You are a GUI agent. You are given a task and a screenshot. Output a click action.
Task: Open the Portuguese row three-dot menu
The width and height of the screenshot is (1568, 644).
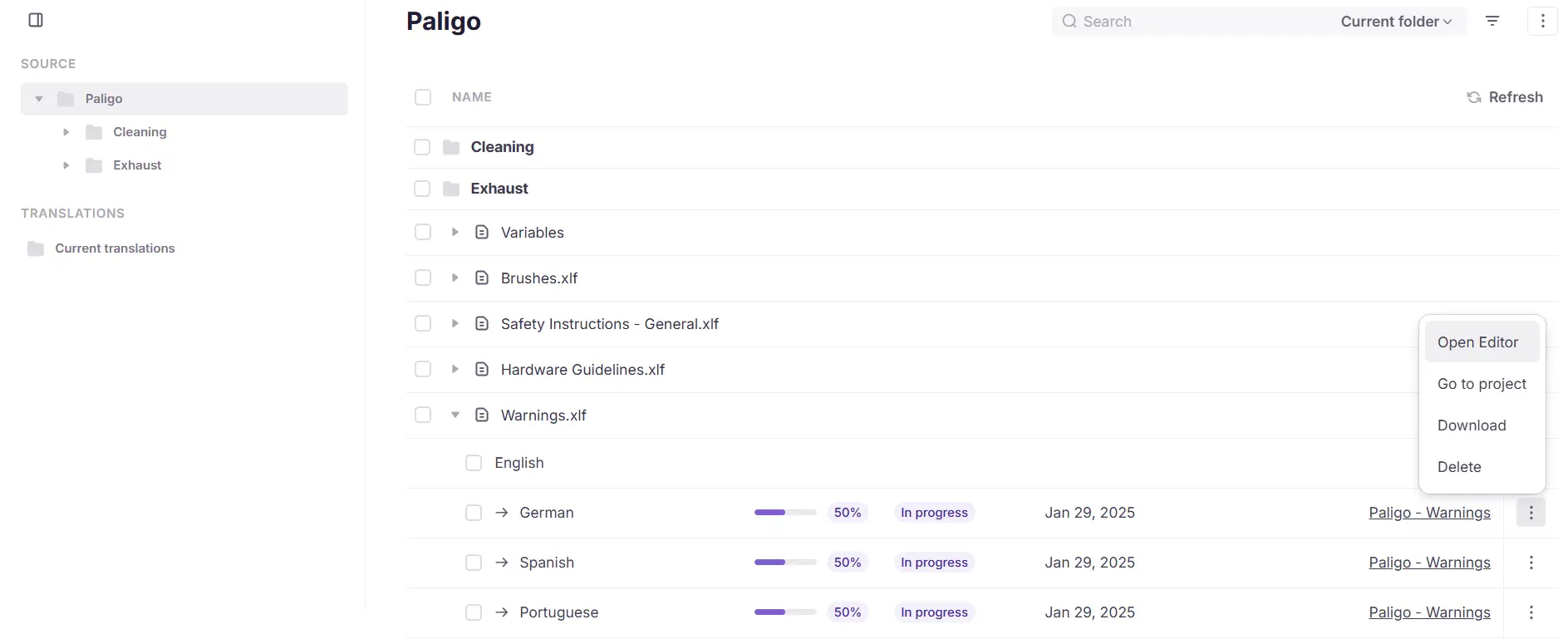[1531, 612]
